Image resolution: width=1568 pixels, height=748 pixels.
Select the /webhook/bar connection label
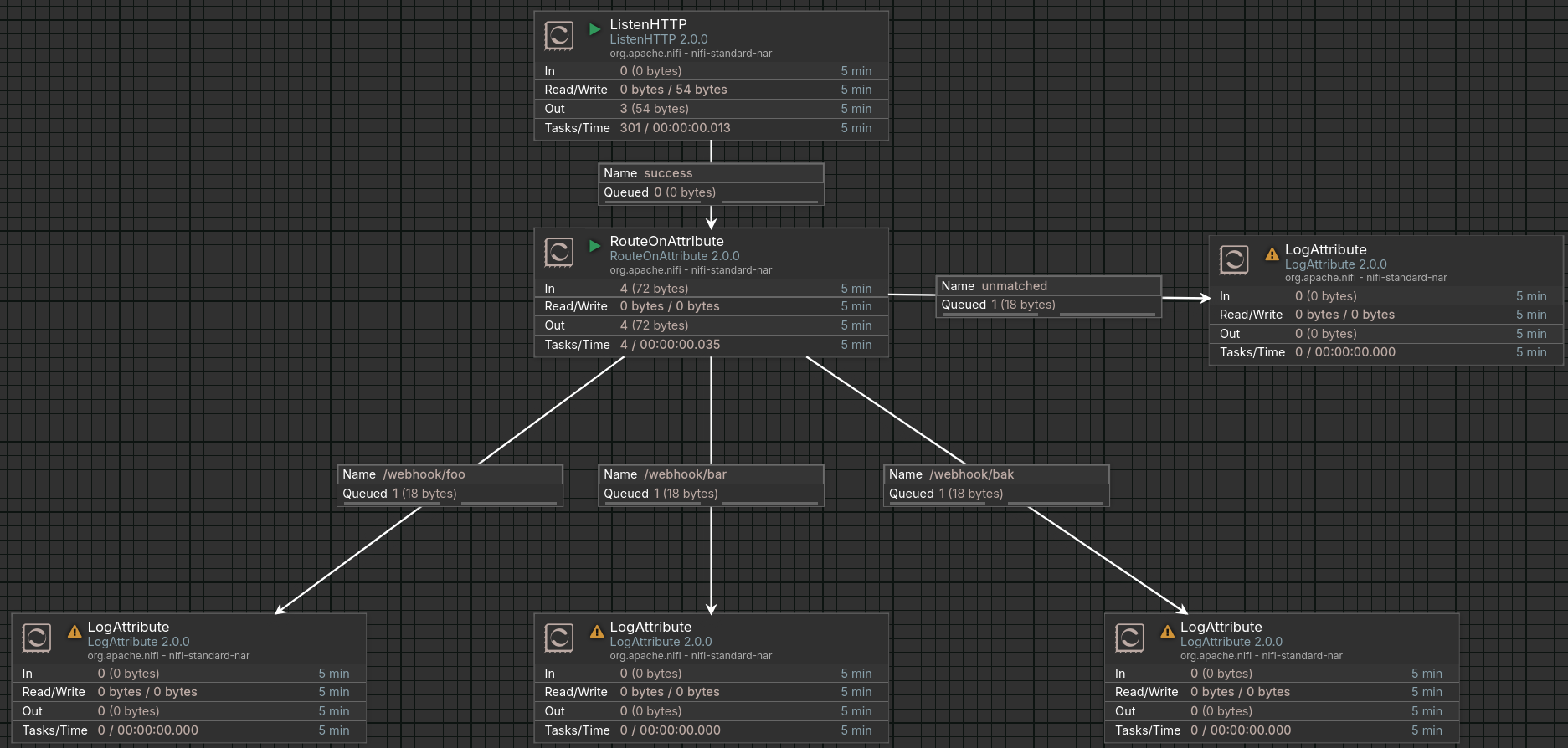click(711, 475)
